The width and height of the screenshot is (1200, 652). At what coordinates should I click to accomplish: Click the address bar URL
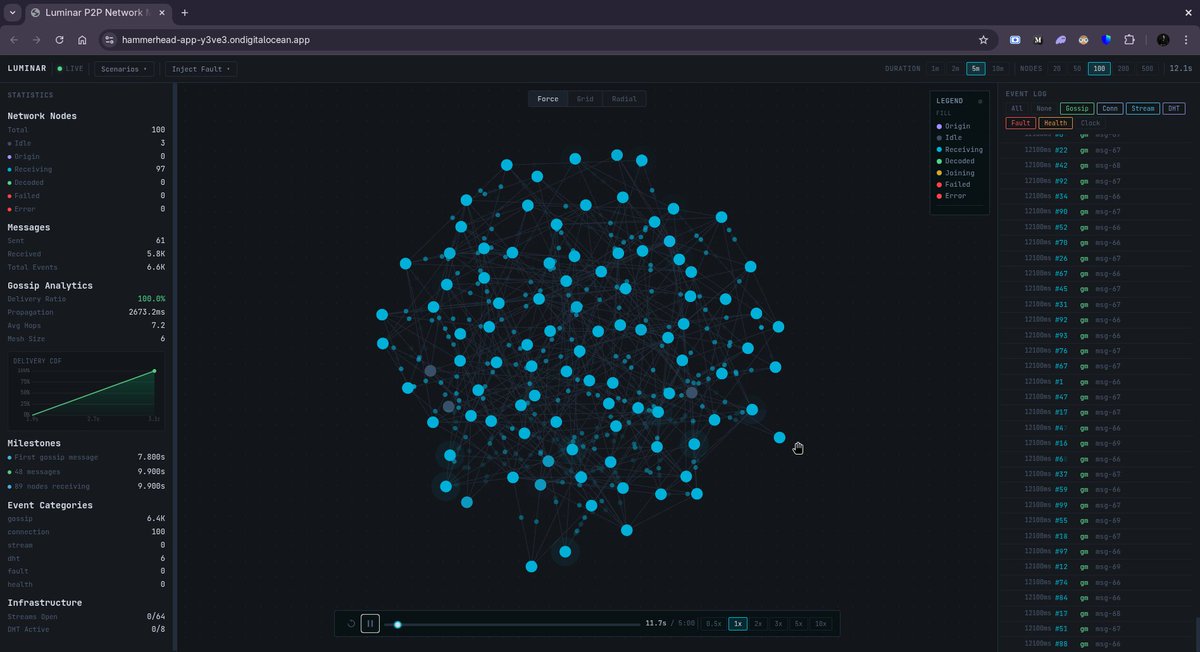pos(216,40)
